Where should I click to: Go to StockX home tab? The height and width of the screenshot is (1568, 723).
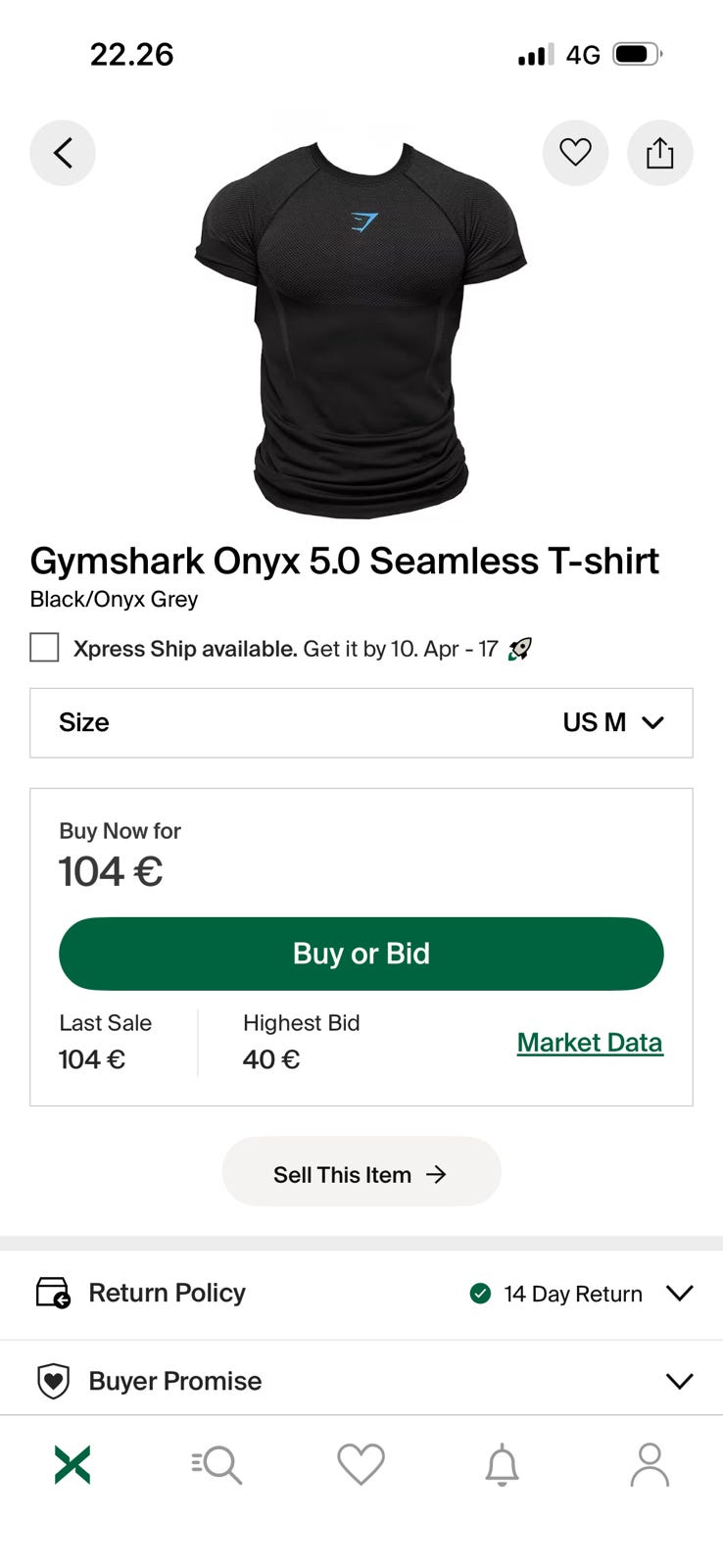(72, 1465)
